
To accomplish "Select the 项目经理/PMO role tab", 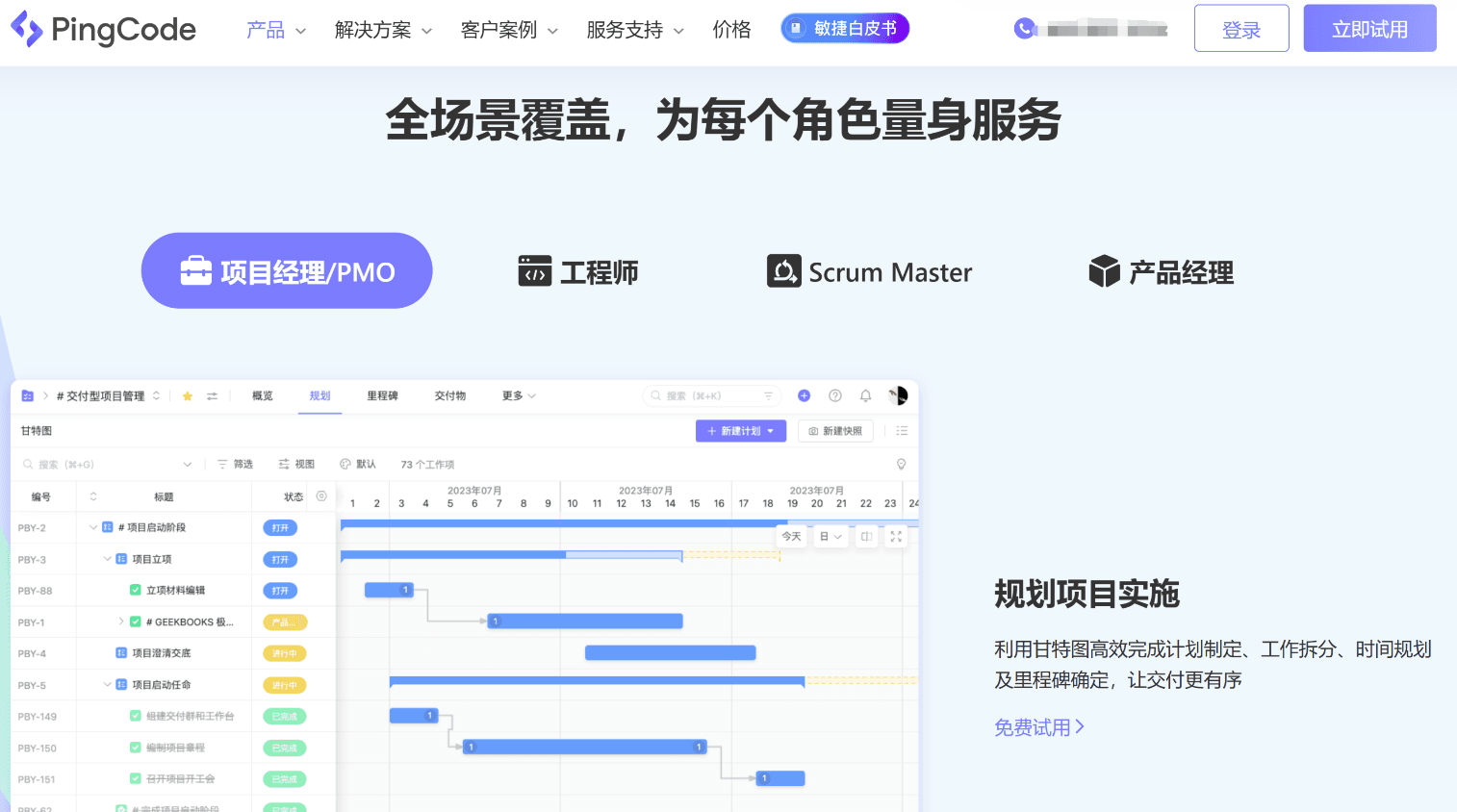I will click(x=287, y=270).
